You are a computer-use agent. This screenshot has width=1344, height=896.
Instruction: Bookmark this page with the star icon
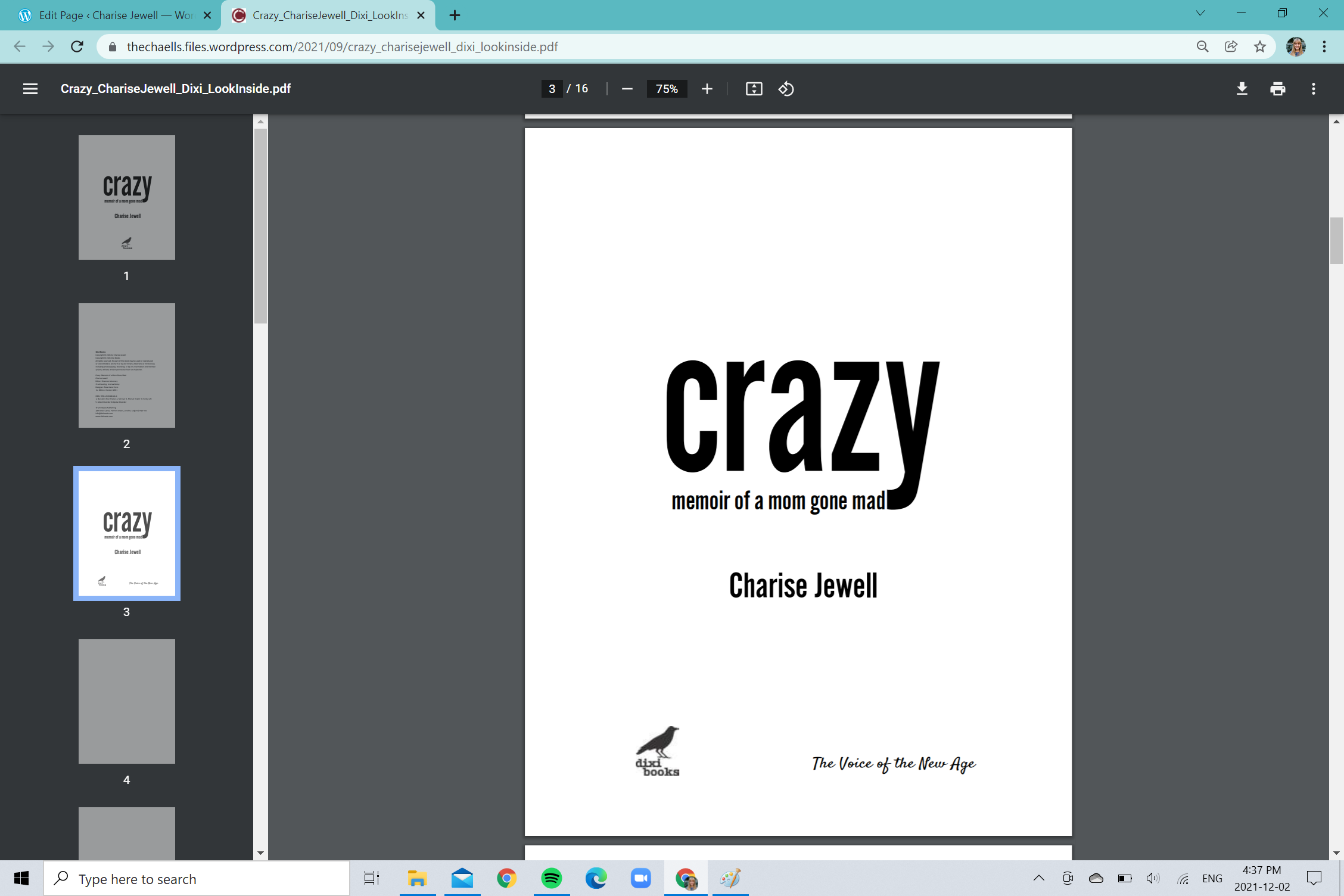coord(1259,46)
